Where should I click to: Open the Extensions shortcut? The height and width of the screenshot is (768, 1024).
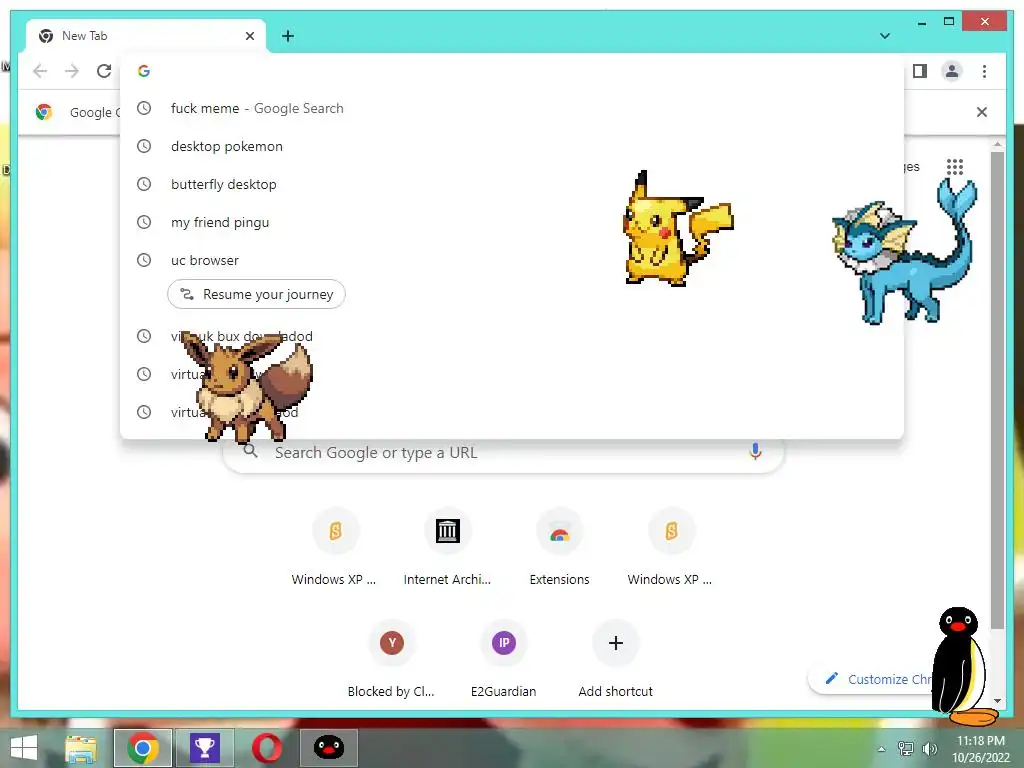[560, 547]
